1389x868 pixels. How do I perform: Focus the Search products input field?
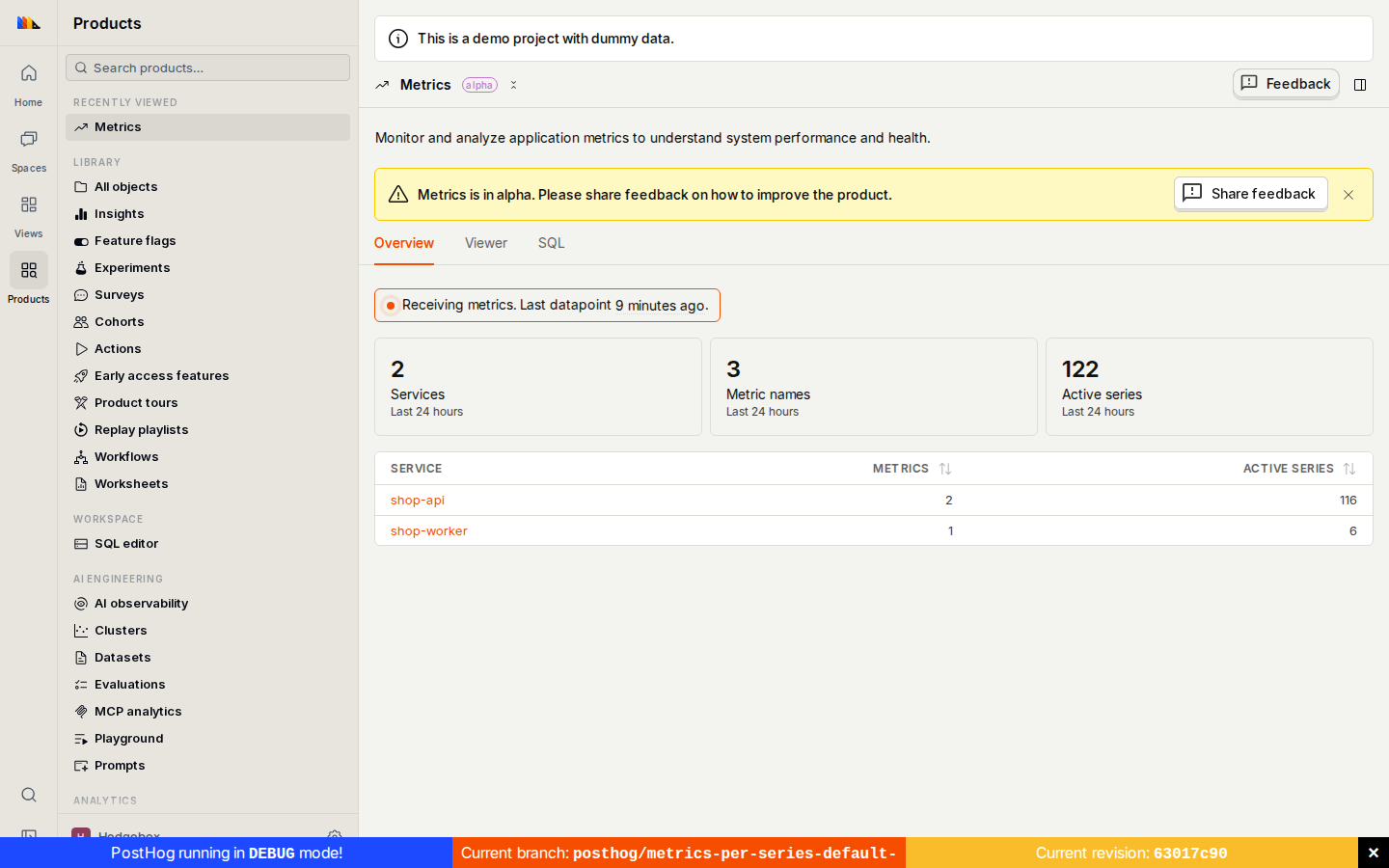coord(207,68)
